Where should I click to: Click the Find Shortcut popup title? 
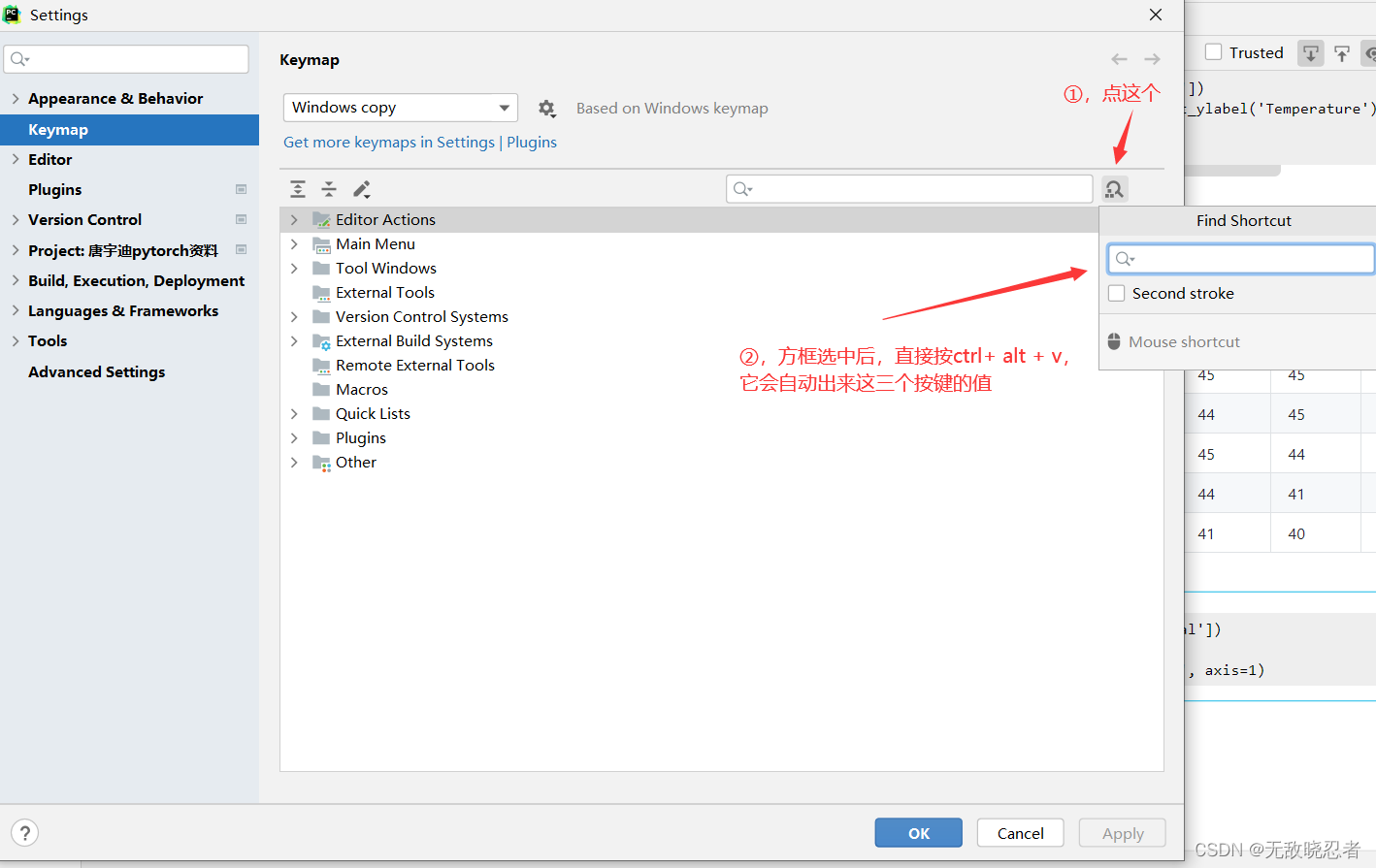coord(1243,221)
